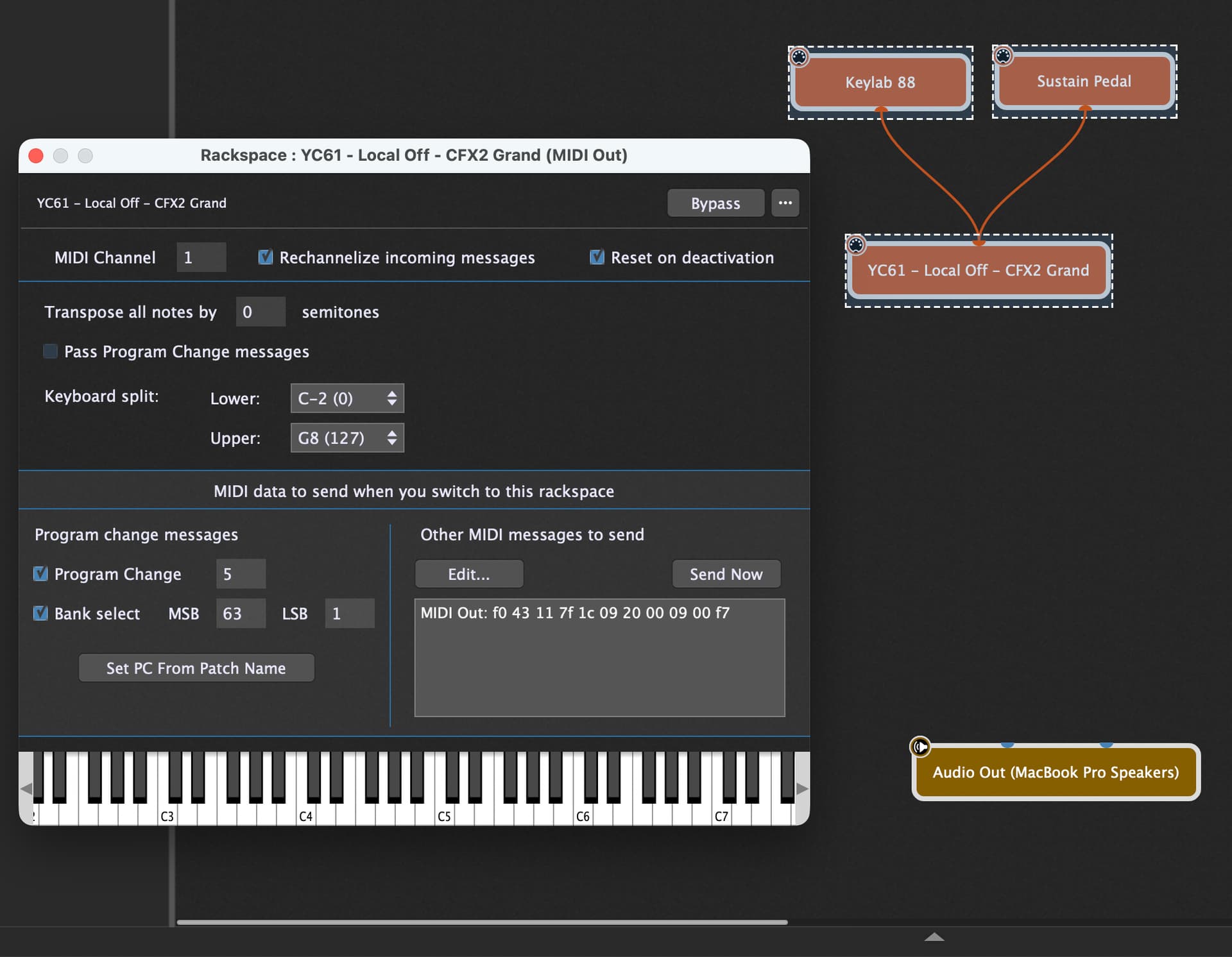This screenshot has width=1232, height=957.
Task: Open the Upper keyboard split dropdown
Action: [347, 438]
